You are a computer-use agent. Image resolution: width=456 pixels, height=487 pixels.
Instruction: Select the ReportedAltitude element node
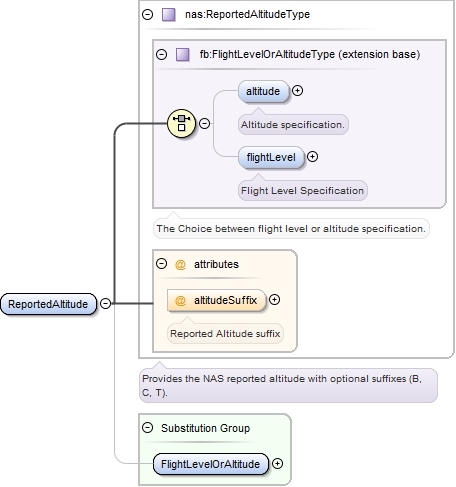[48, 304]
